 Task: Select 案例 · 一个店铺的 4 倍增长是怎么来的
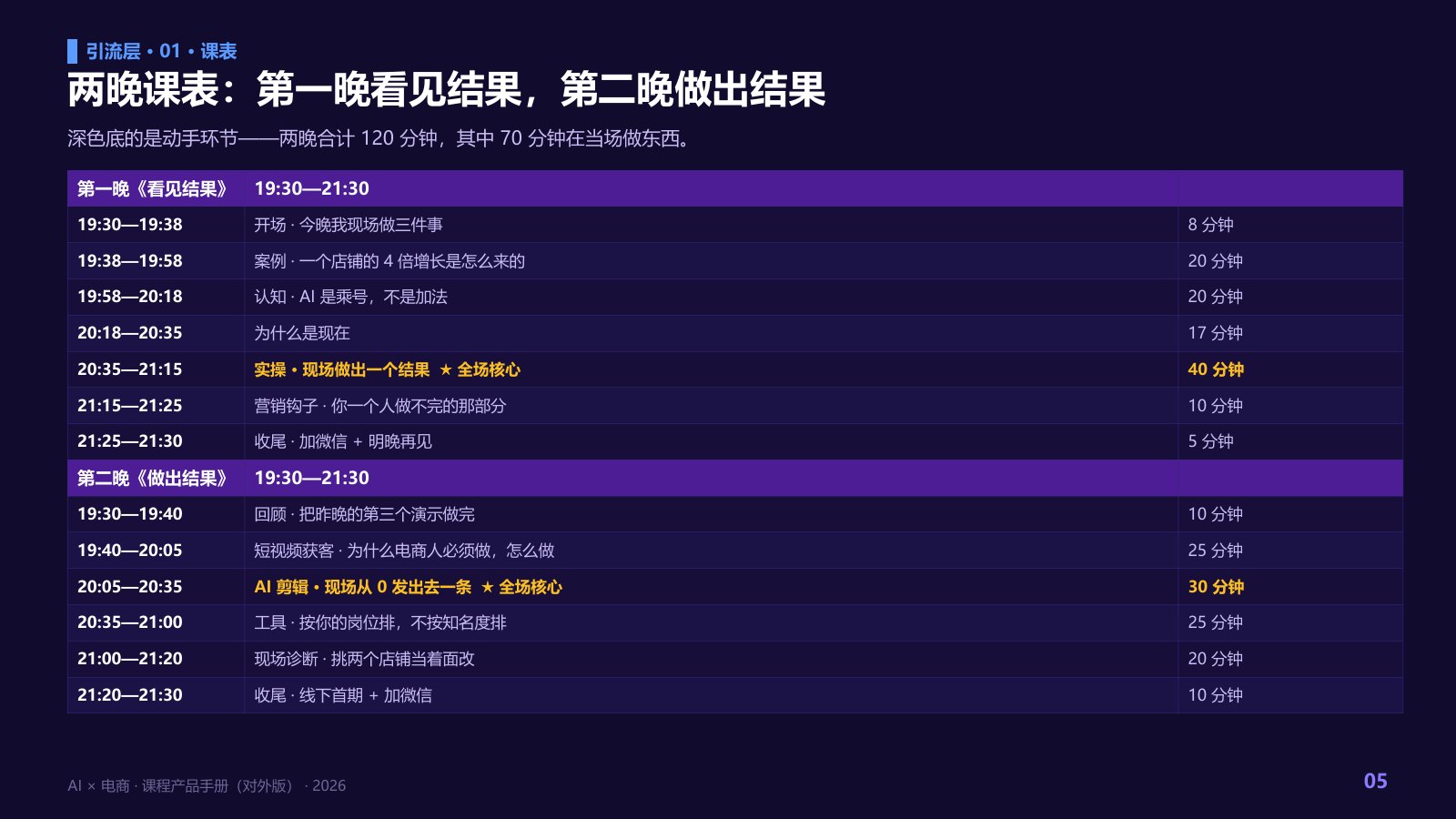389,261
